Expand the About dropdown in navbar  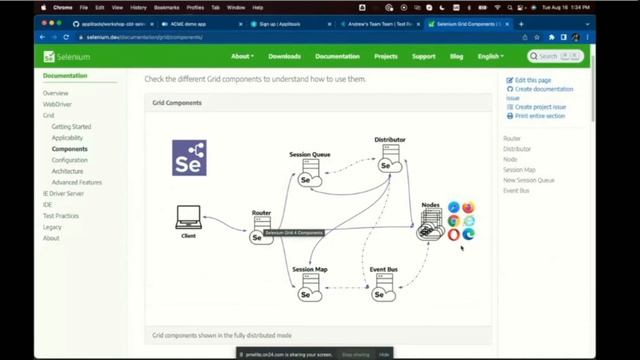tap(242, 56)
